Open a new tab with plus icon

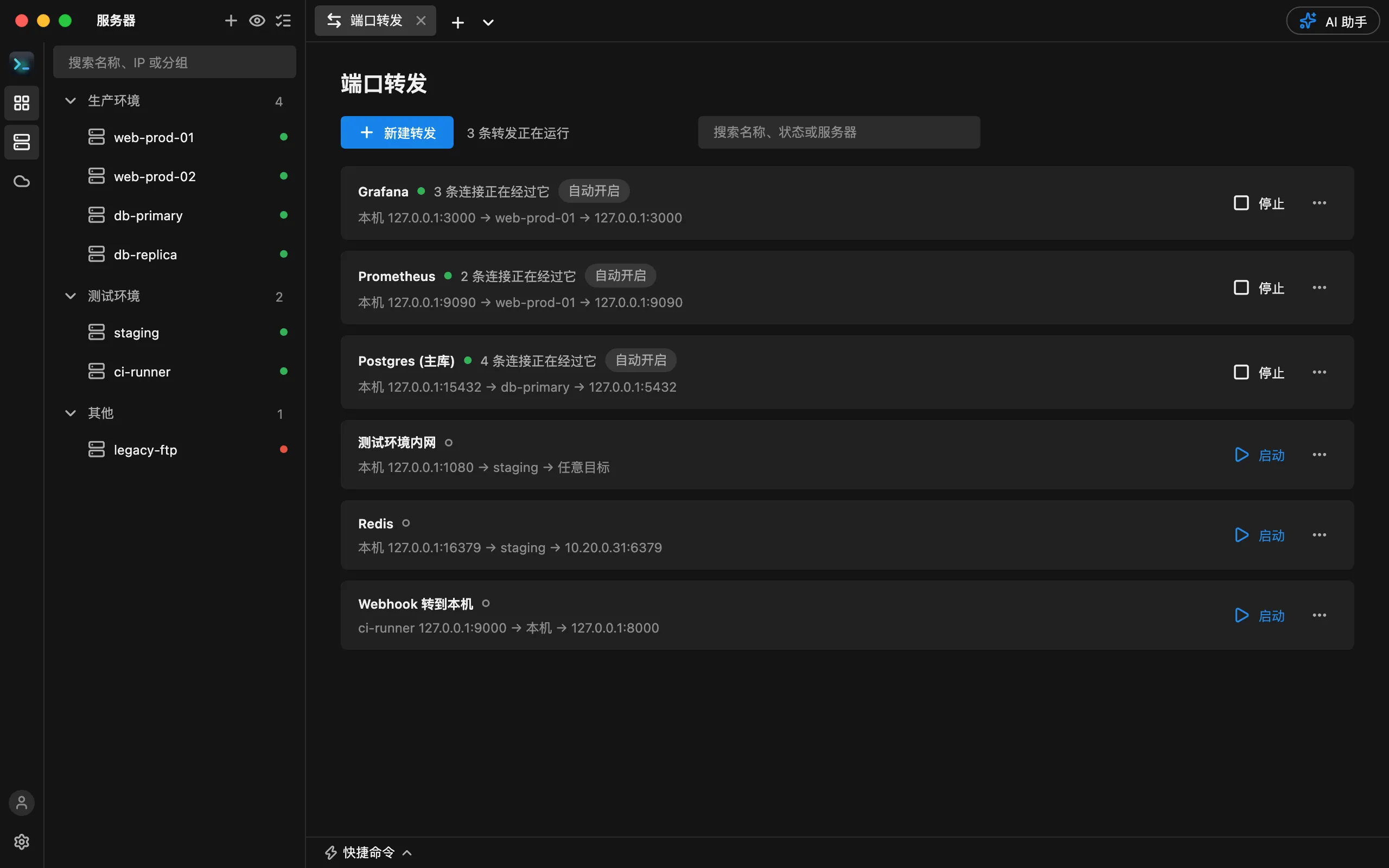457,22
